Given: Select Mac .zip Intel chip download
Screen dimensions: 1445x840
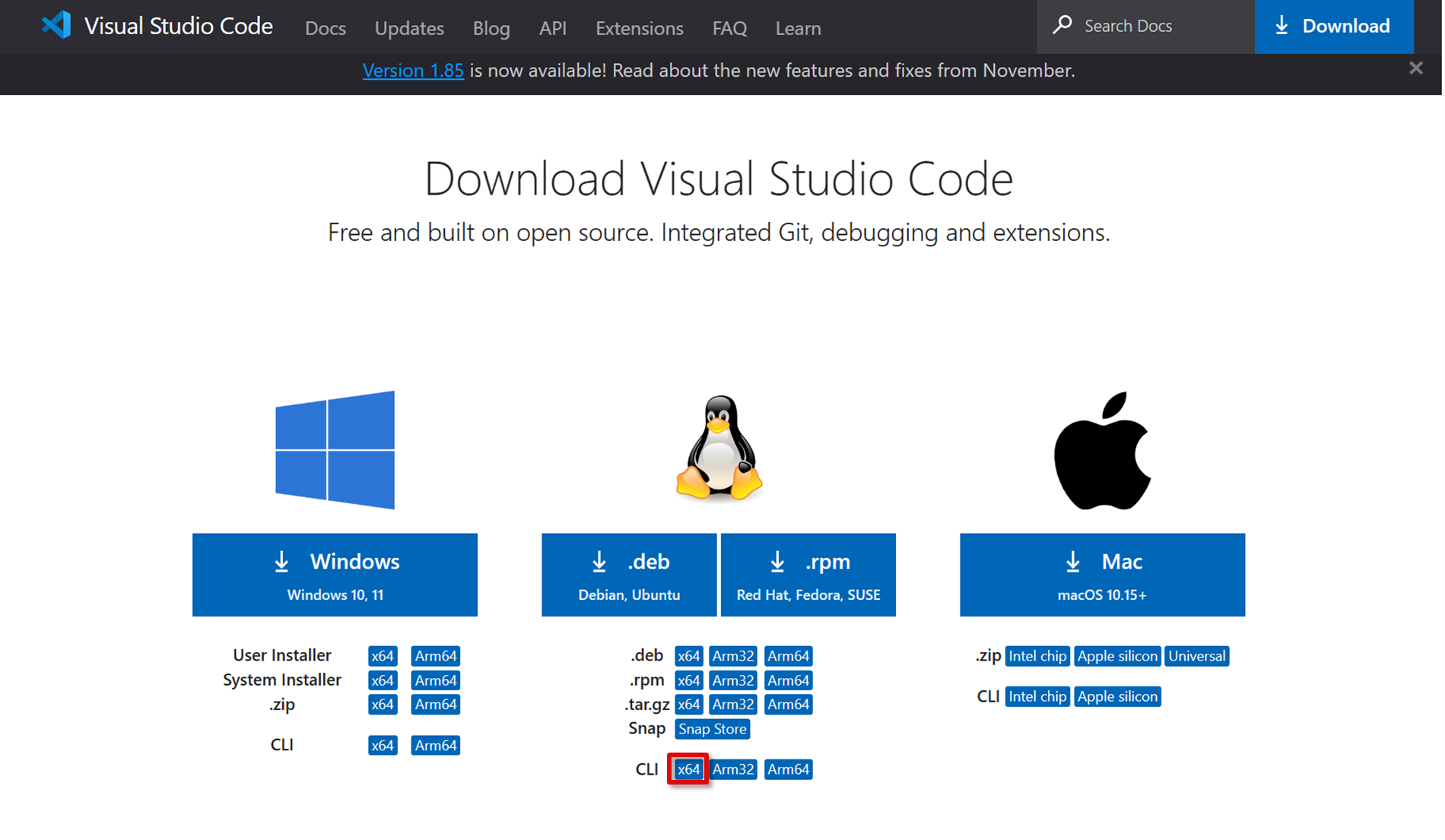Looking at the screenshot, I should (x=1037, y=656).
